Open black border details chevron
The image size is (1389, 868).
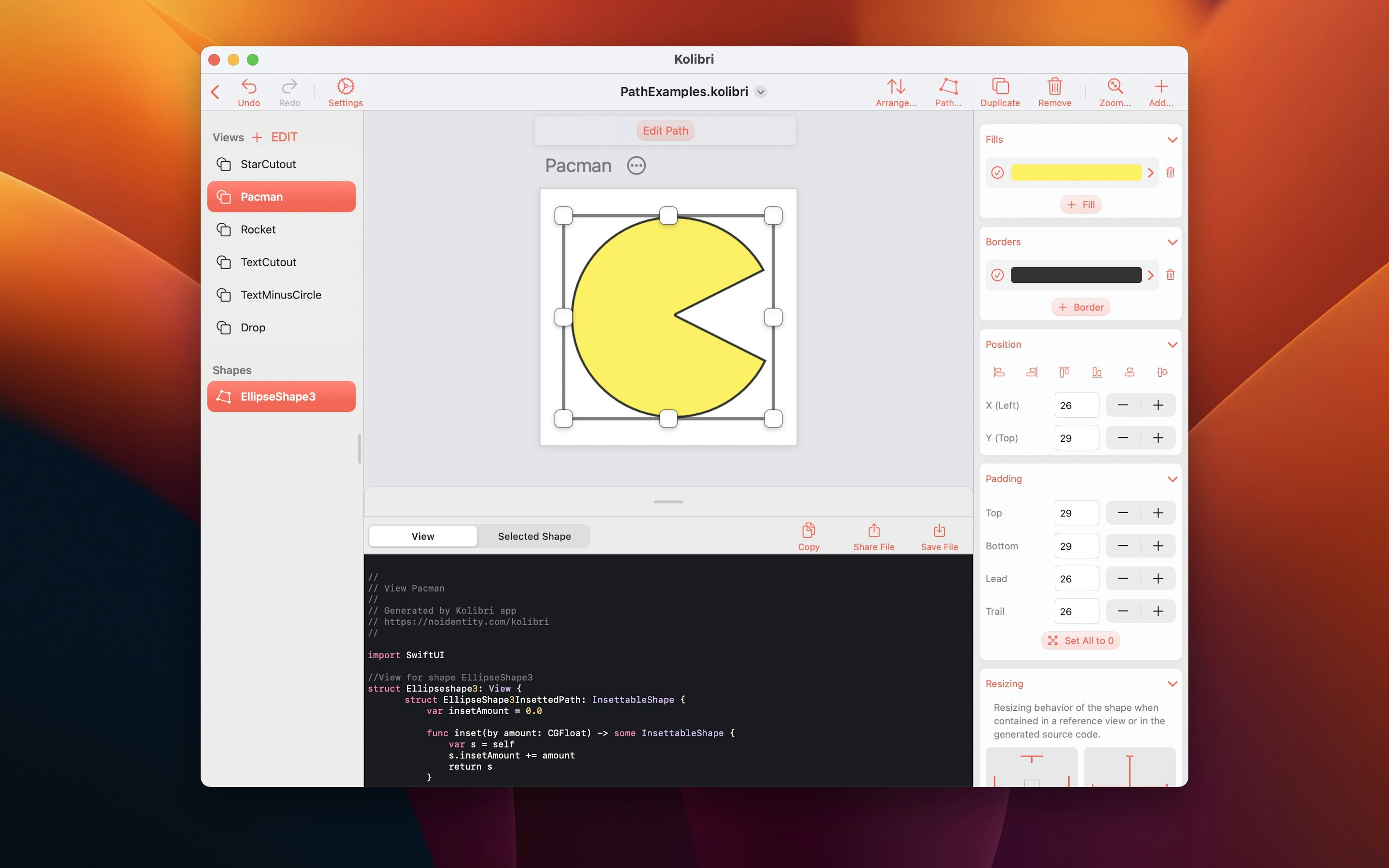1150,275
